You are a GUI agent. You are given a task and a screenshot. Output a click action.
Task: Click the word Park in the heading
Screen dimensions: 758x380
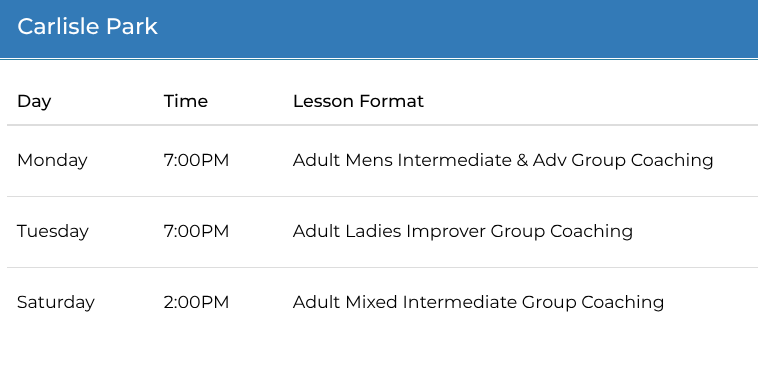(x=132, y=27)
